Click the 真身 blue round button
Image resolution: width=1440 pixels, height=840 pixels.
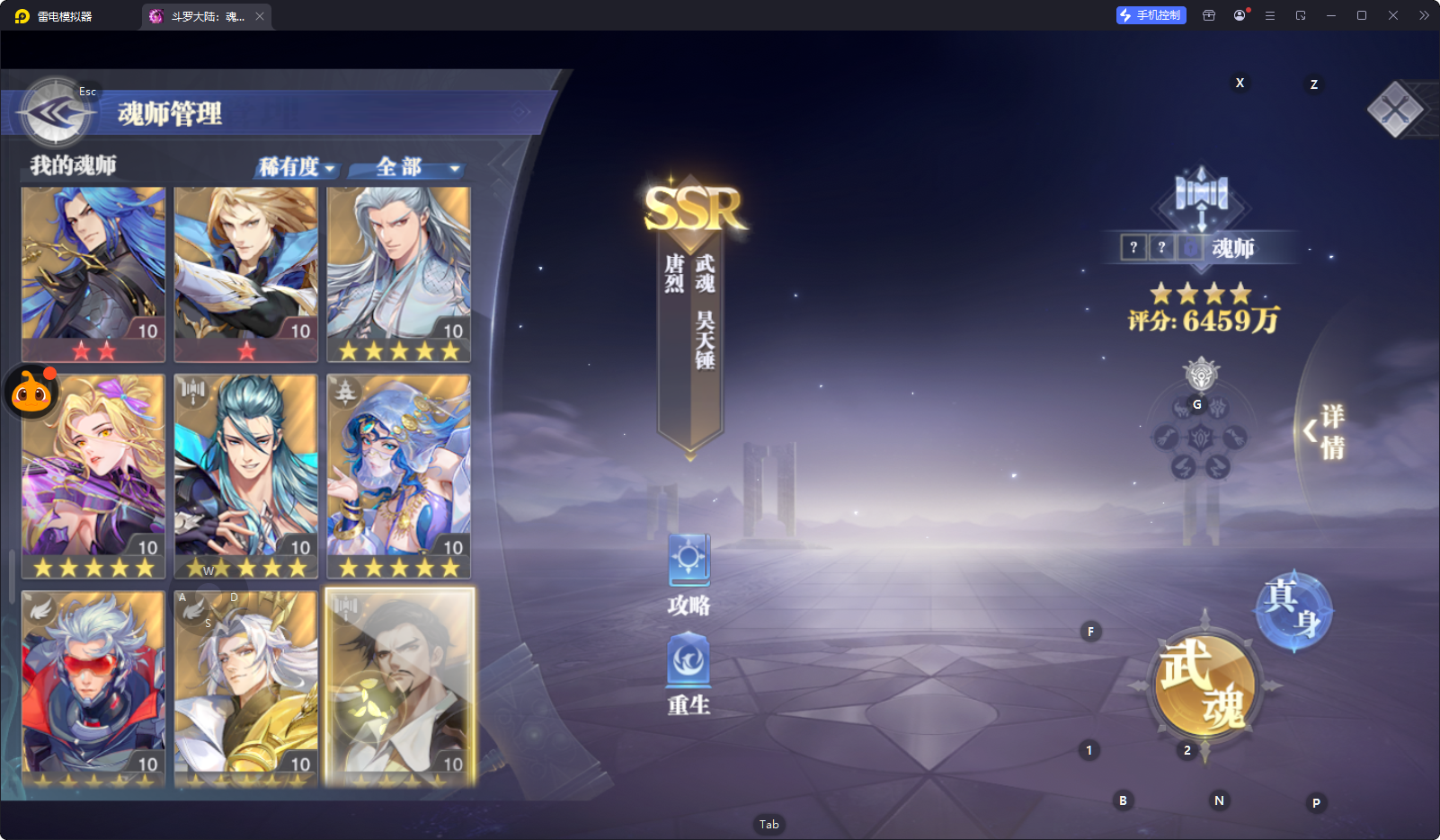point(1293,611)
